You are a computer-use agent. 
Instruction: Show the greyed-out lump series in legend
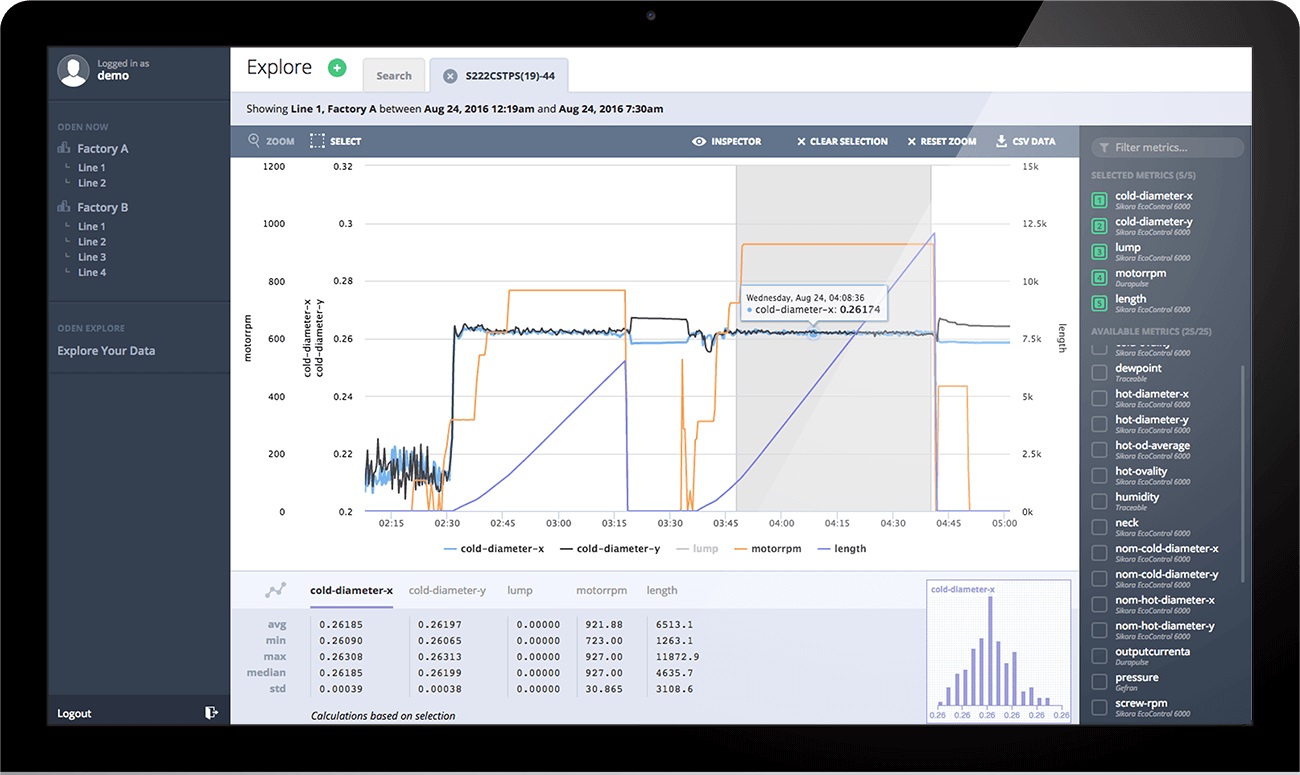tap(696, 549)
